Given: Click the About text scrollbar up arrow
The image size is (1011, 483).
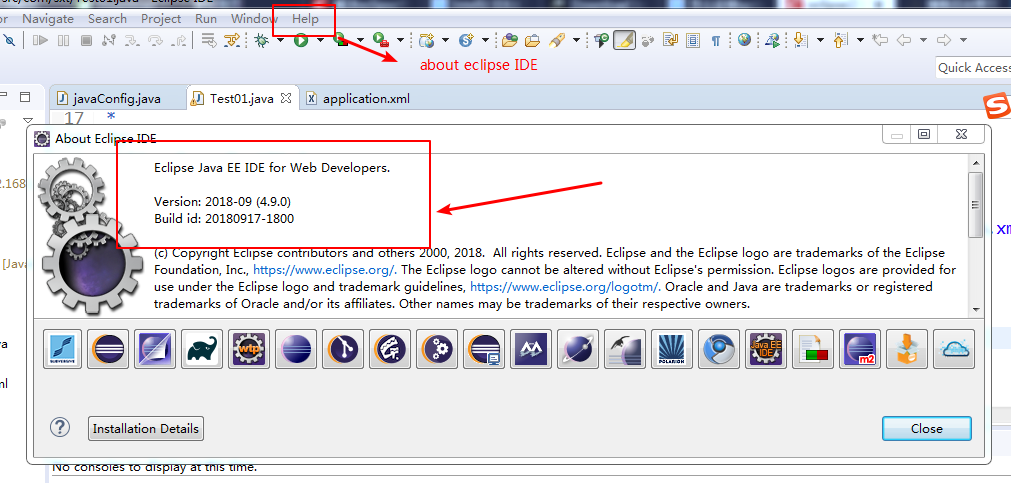Looking at the screenshot, I should pos(976,163).
